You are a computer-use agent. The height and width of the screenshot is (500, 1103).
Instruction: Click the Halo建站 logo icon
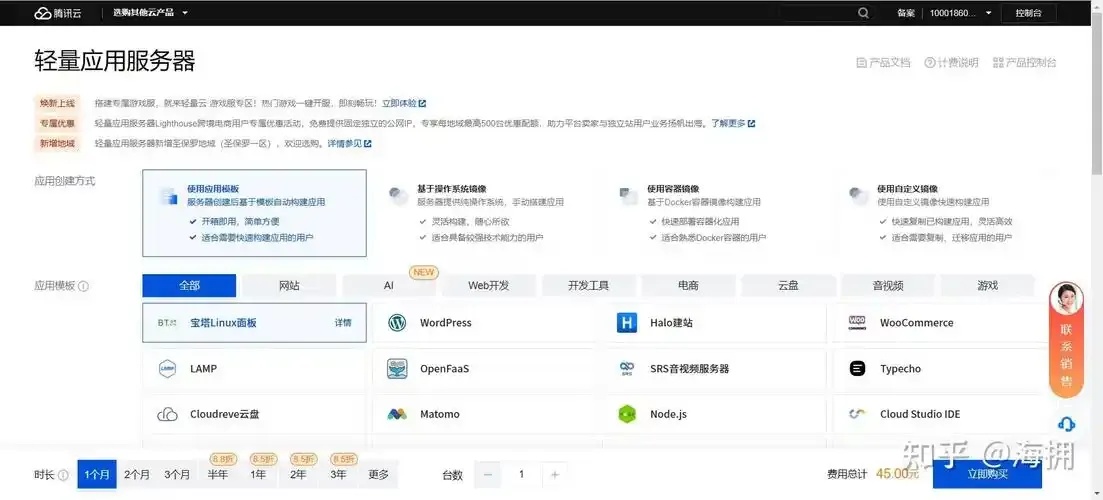pyautogui.click(x=627, y=323)
